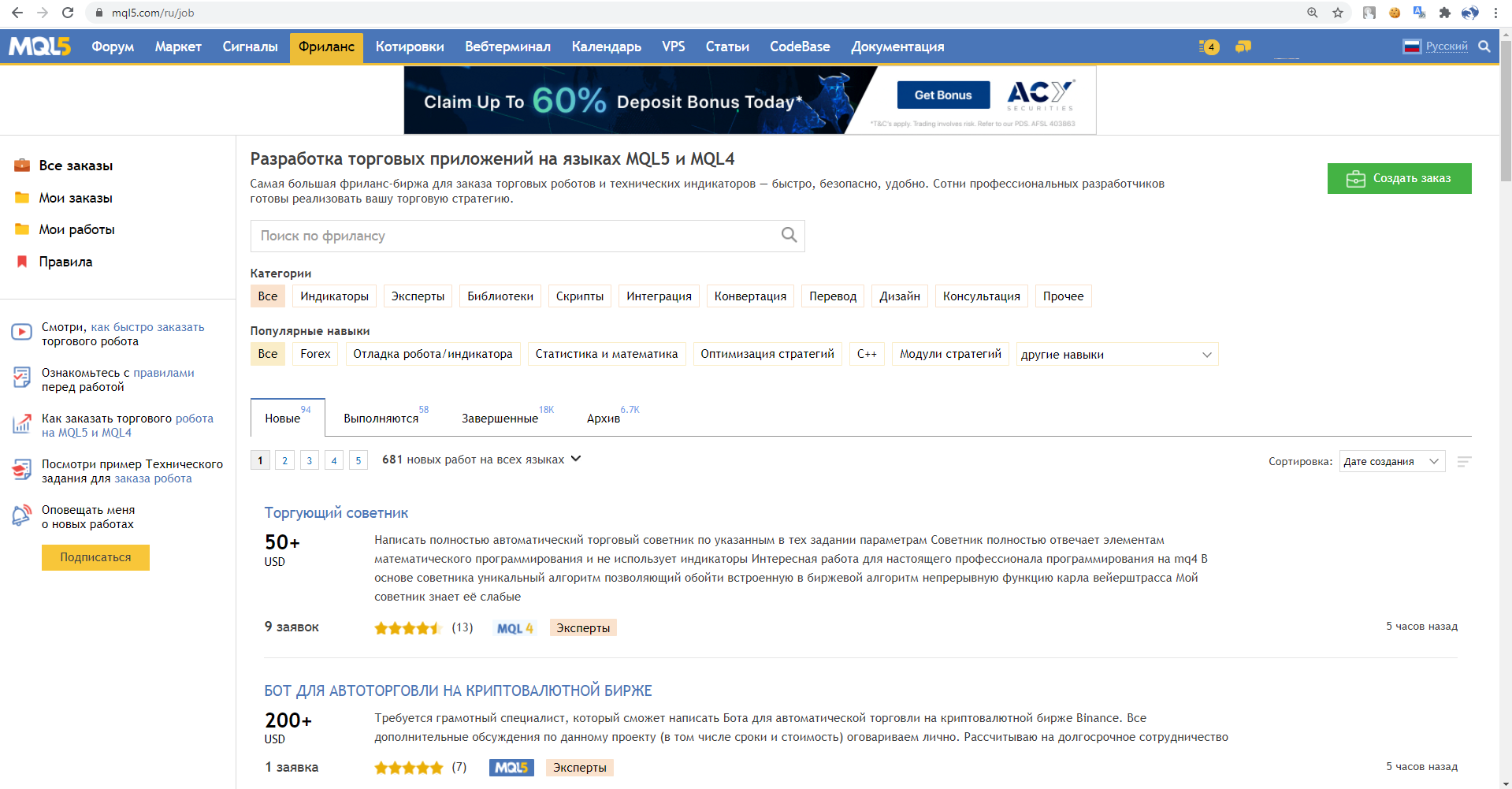The image size is (1512, 789).
Task: Click the 'Поиск по фрилансу' input field
Action: coord(516,236)
